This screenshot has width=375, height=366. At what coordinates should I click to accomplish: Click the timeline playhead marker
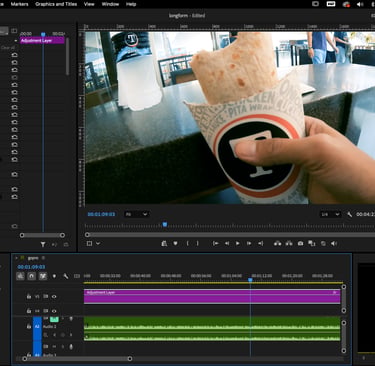tap(250, 280)
